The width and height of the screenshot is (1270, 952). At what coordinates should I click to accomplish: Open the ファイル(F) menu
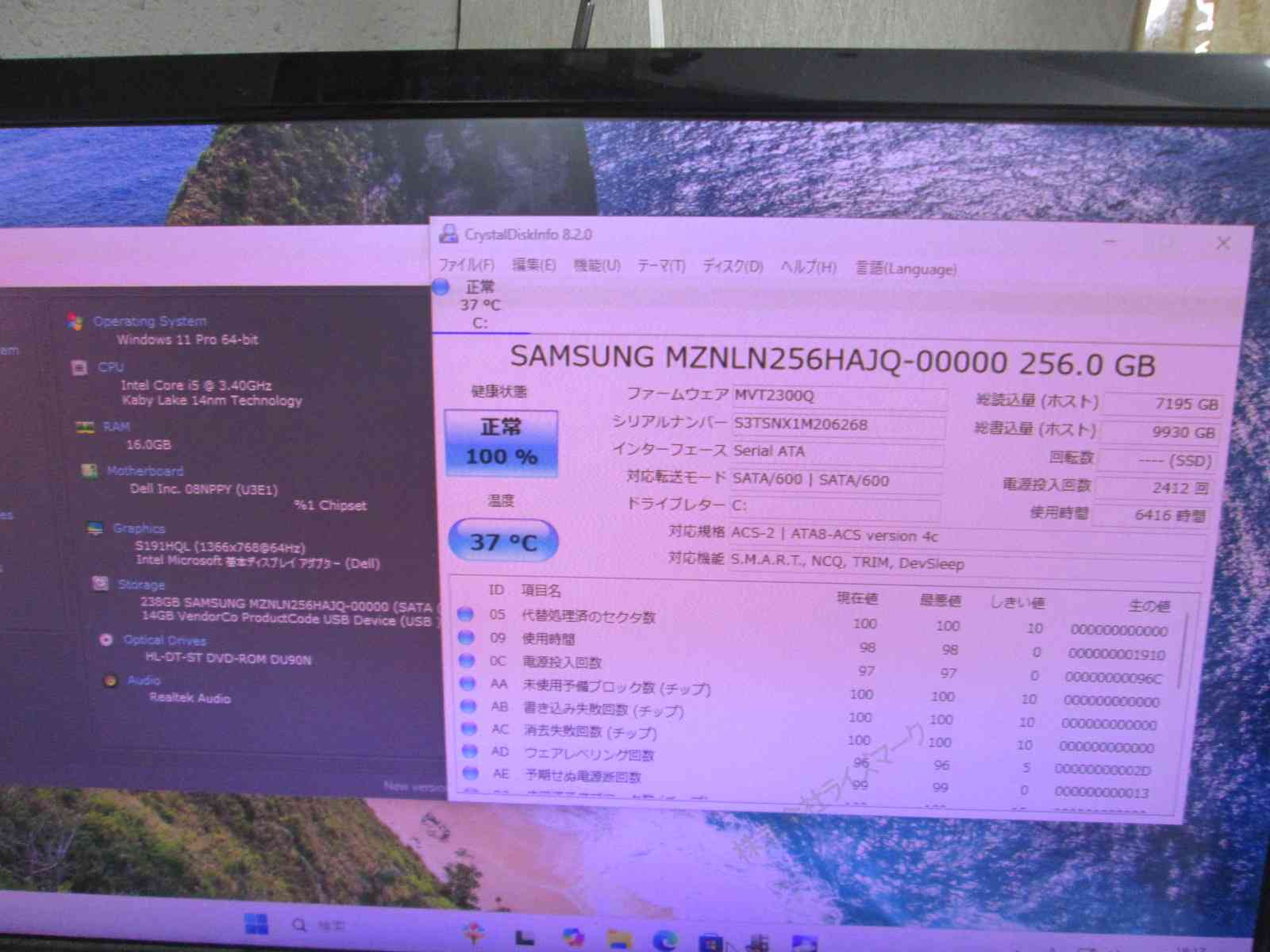pos(466,265)
